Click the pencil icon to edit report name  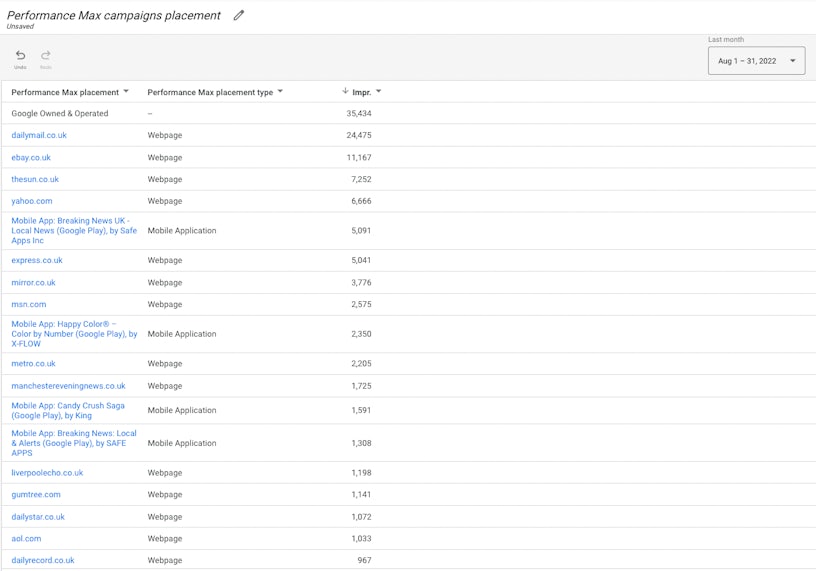pos(239,15)
